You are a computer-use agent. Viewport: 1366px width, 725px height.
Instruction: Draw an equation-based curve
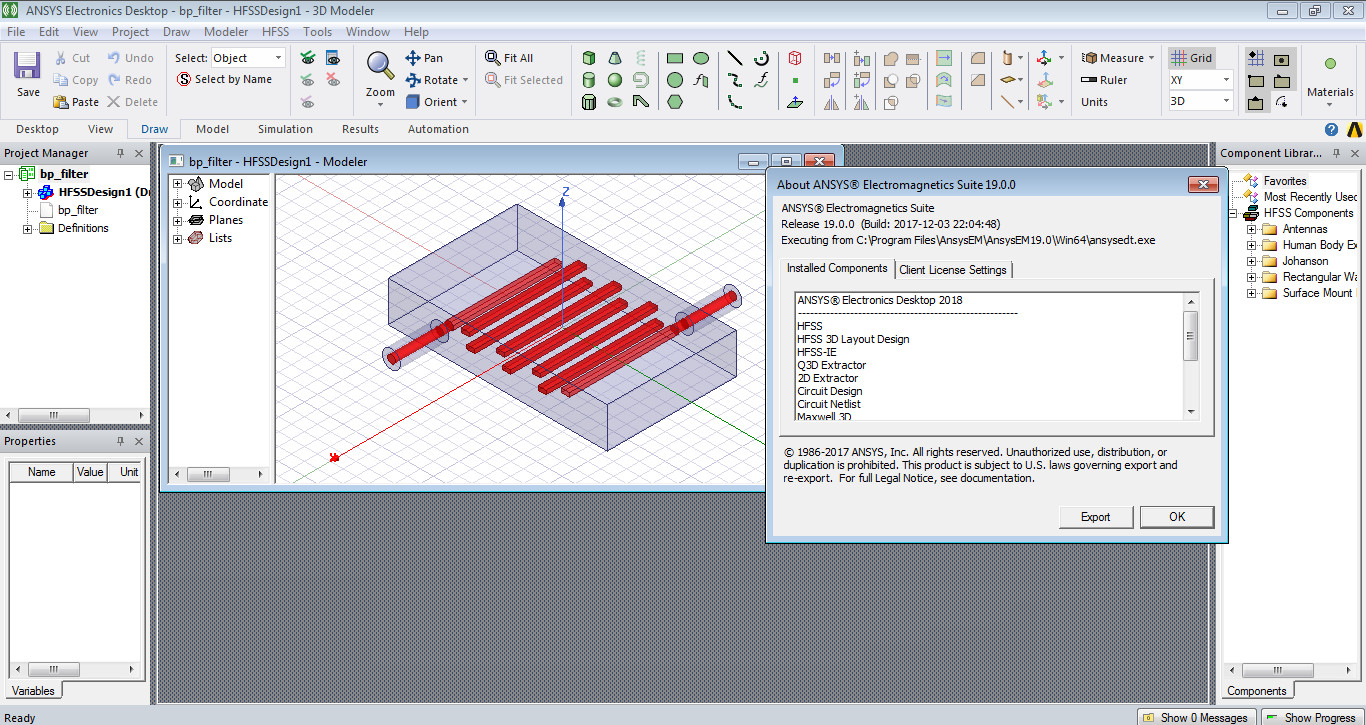761,80
